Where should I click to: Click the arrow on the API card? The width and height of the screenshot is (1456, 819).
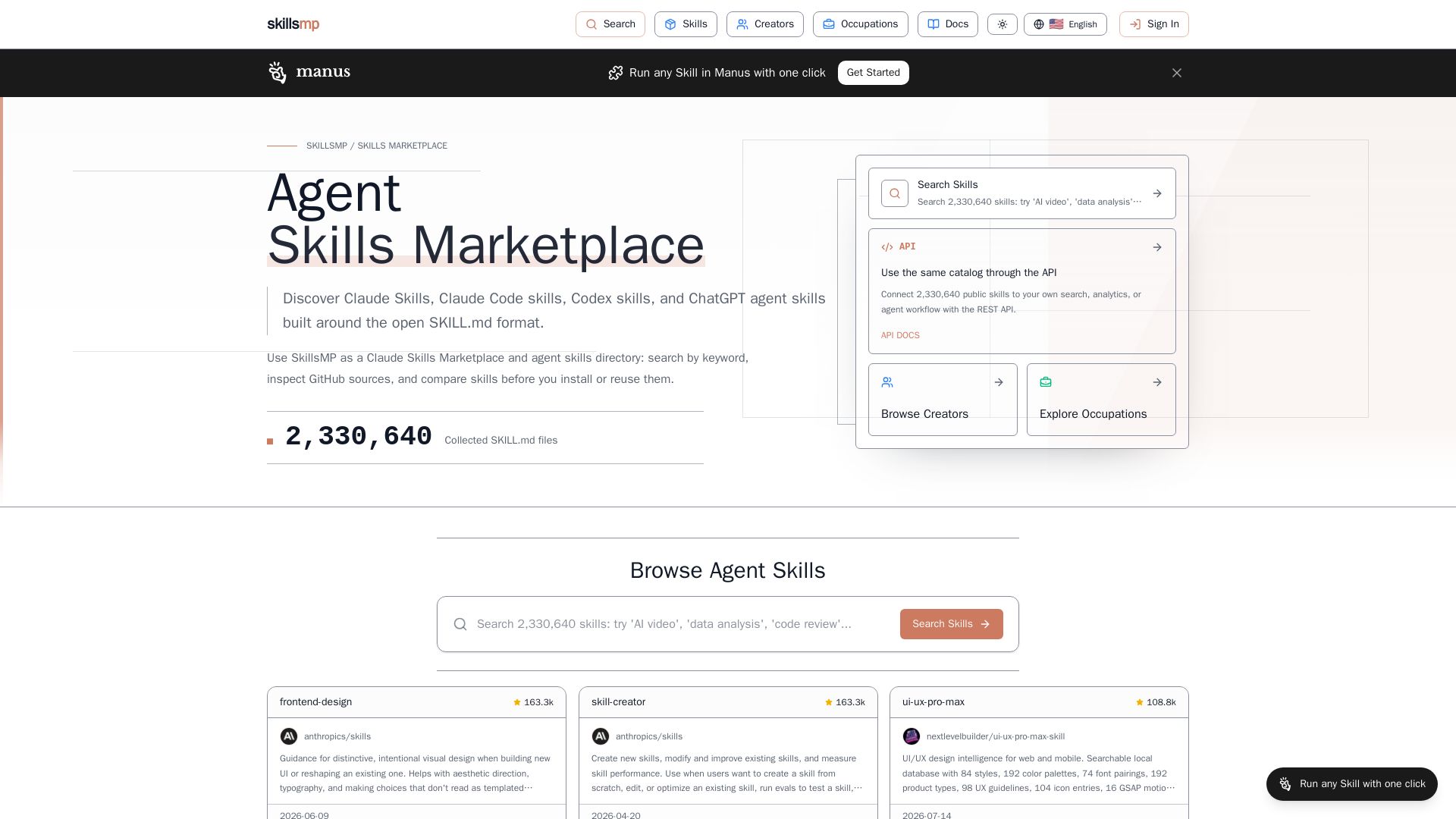pos(1157,247)
